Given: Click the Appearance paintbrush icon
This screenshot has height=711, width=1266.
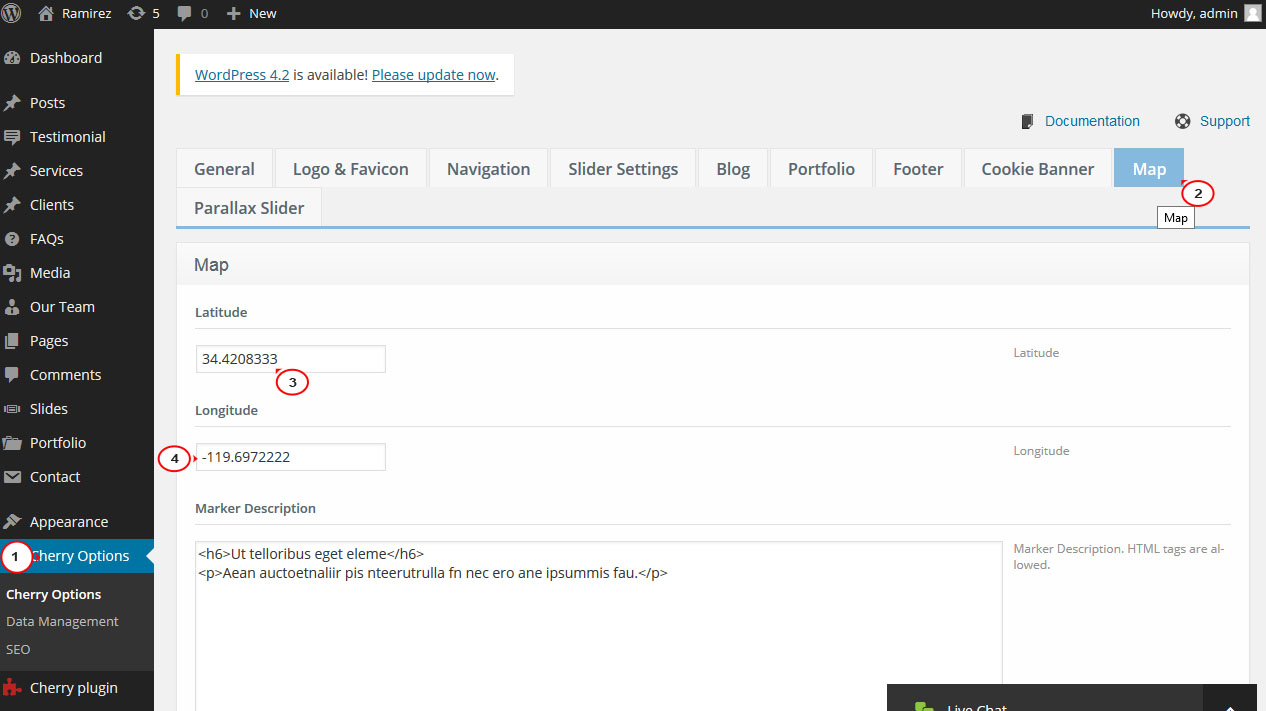Looking at the screenshot, I should (x=12, y=522).
